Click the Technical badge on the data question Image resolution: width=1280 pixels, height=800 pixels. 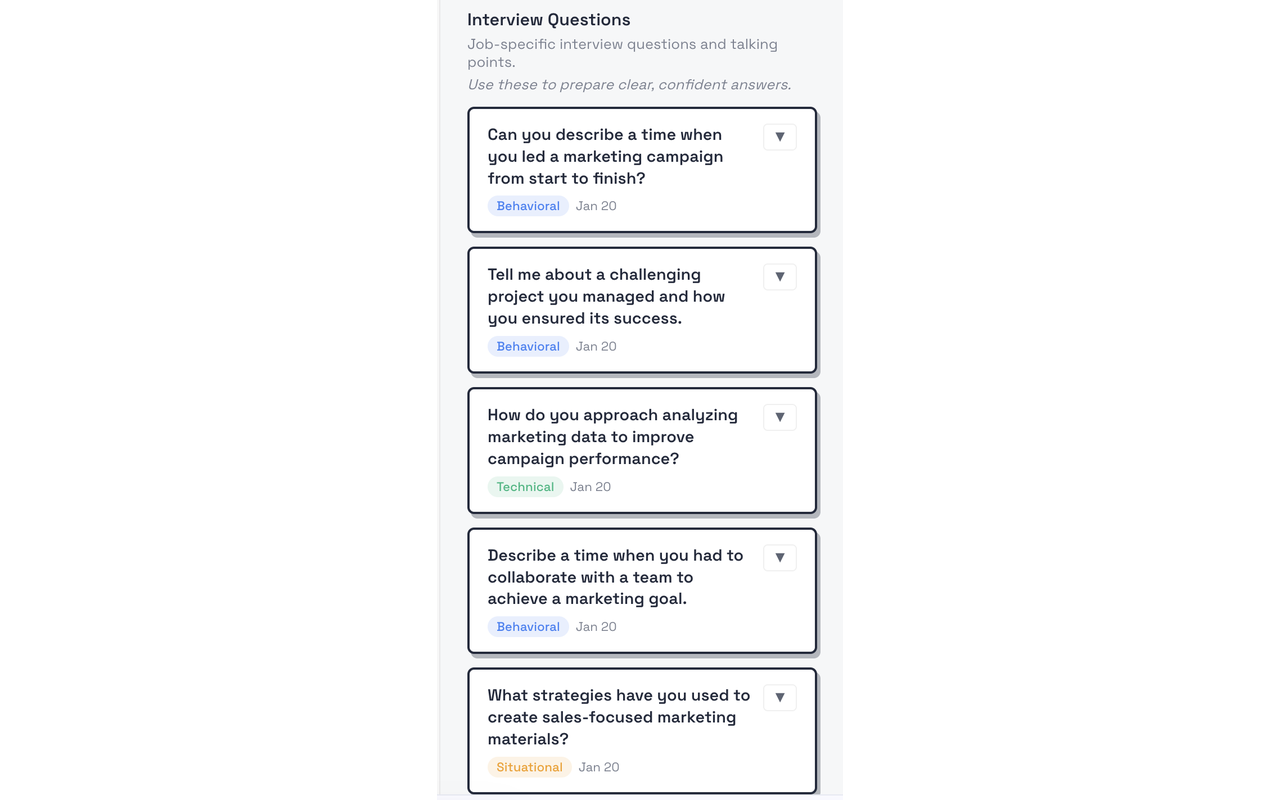(525, 486)
